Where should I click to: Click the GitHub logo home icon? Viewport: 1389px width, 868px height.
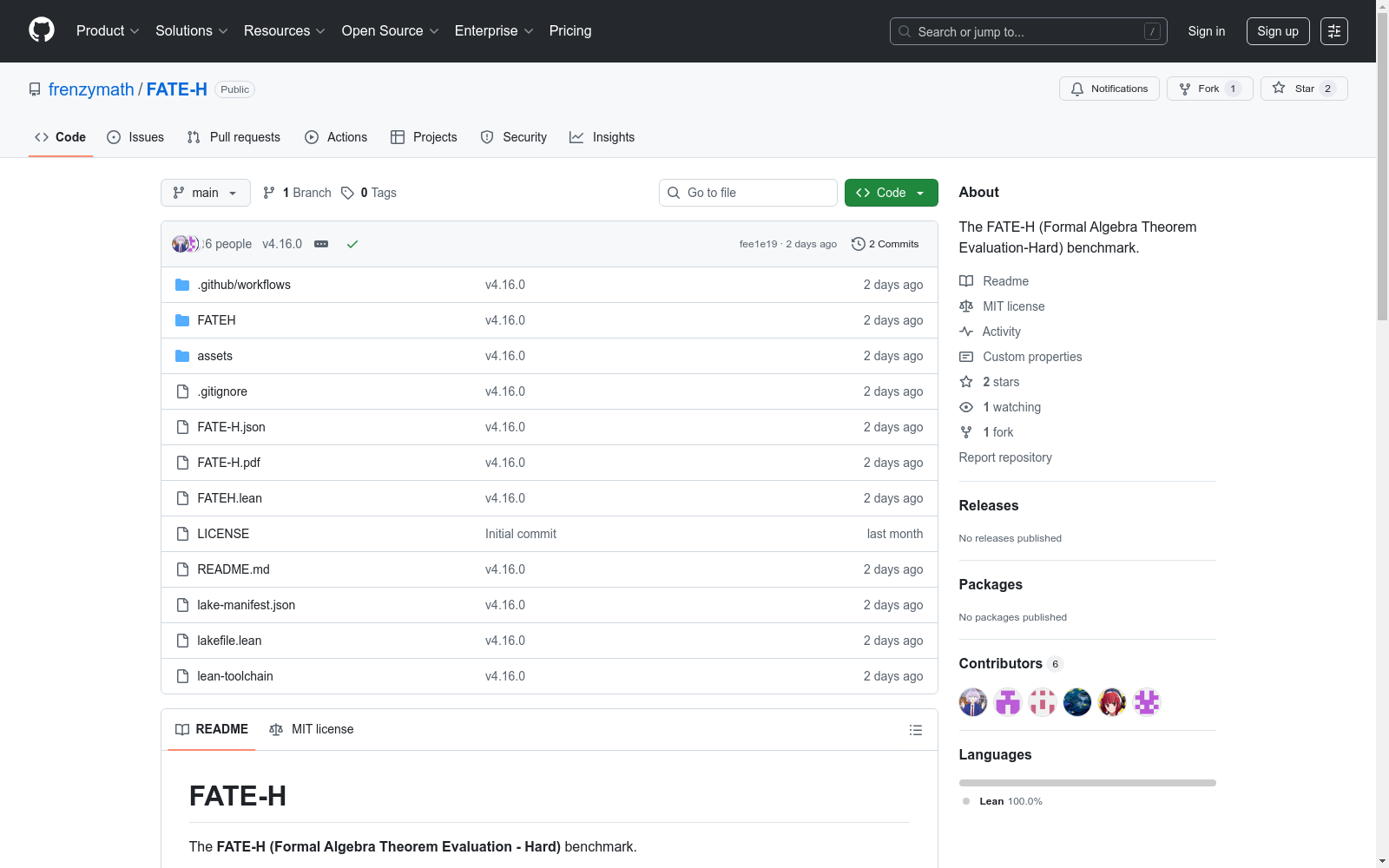(x=42, y=30)
